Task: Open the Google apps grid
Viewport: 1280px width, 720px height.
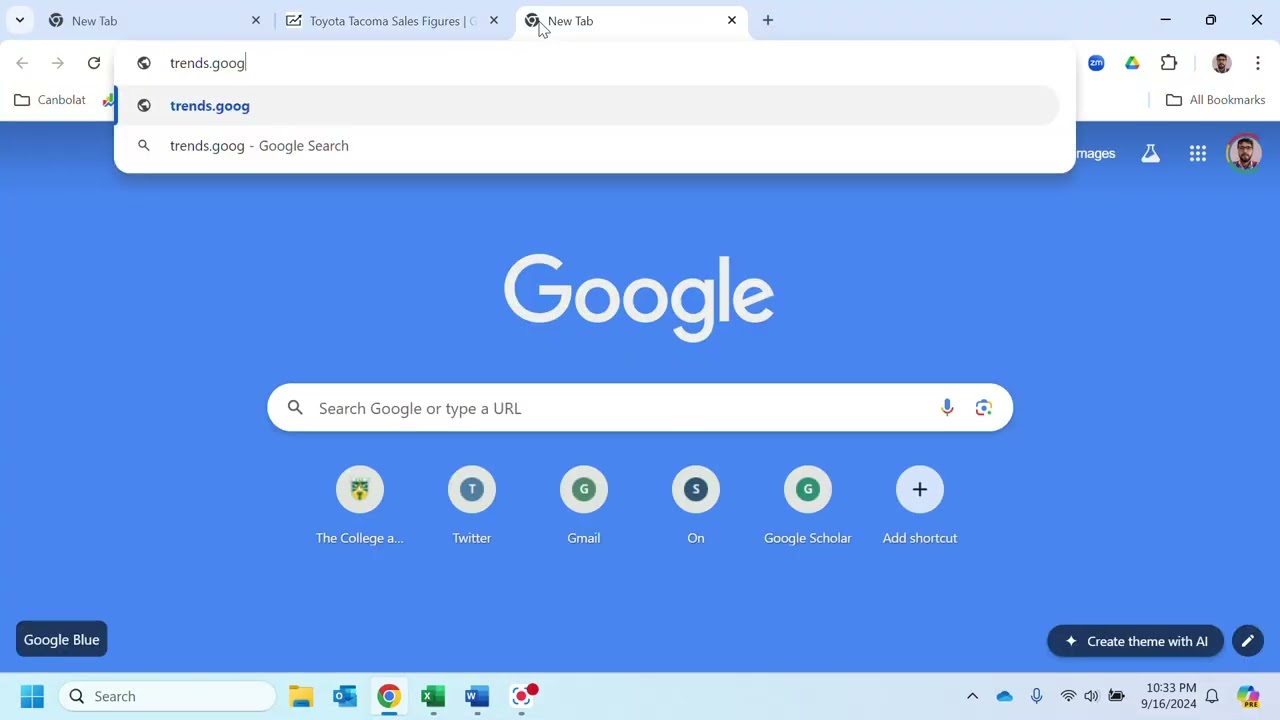Action: point(1197,153)
